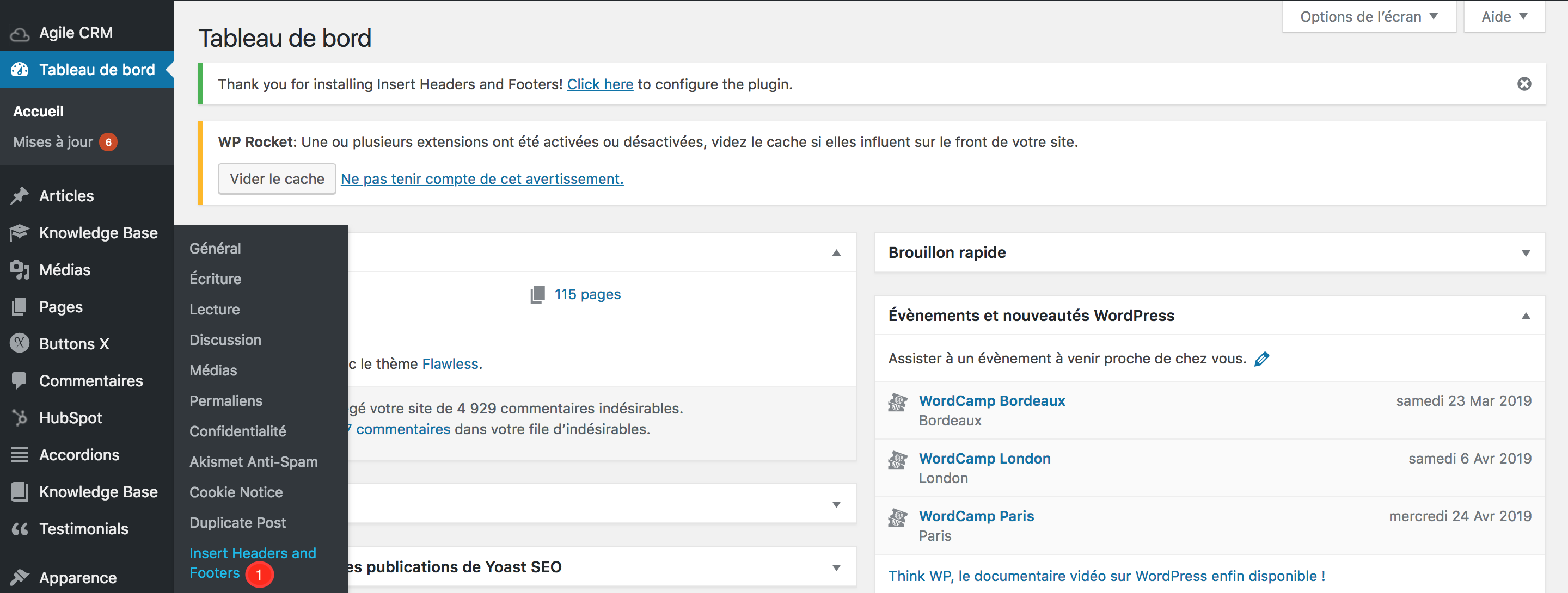Click the Commentaires speech bubble icon
Screen dimensions: 1568x593
[20, 381]
